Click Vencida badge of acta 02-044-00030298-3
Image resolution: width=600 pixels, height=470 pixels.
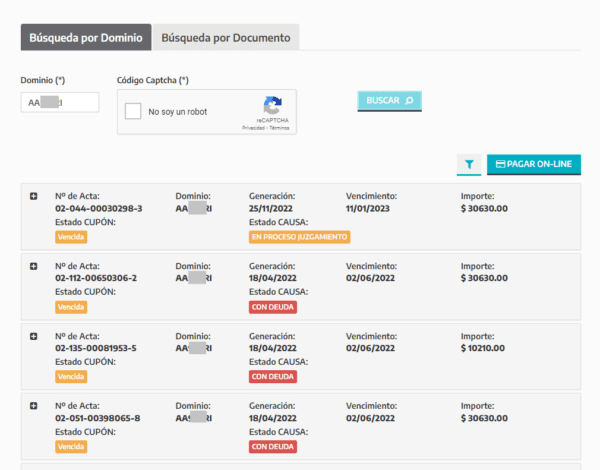click(71, 237)
